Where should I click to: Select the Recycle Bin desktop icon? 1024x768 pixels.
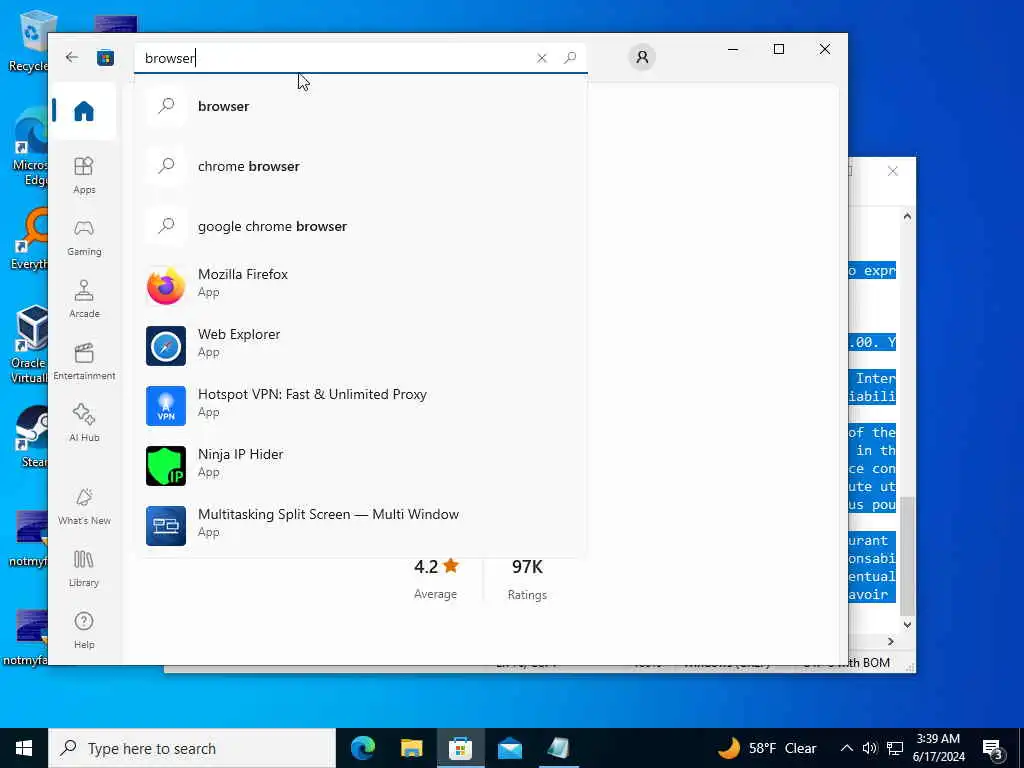[x=29, y=41]
